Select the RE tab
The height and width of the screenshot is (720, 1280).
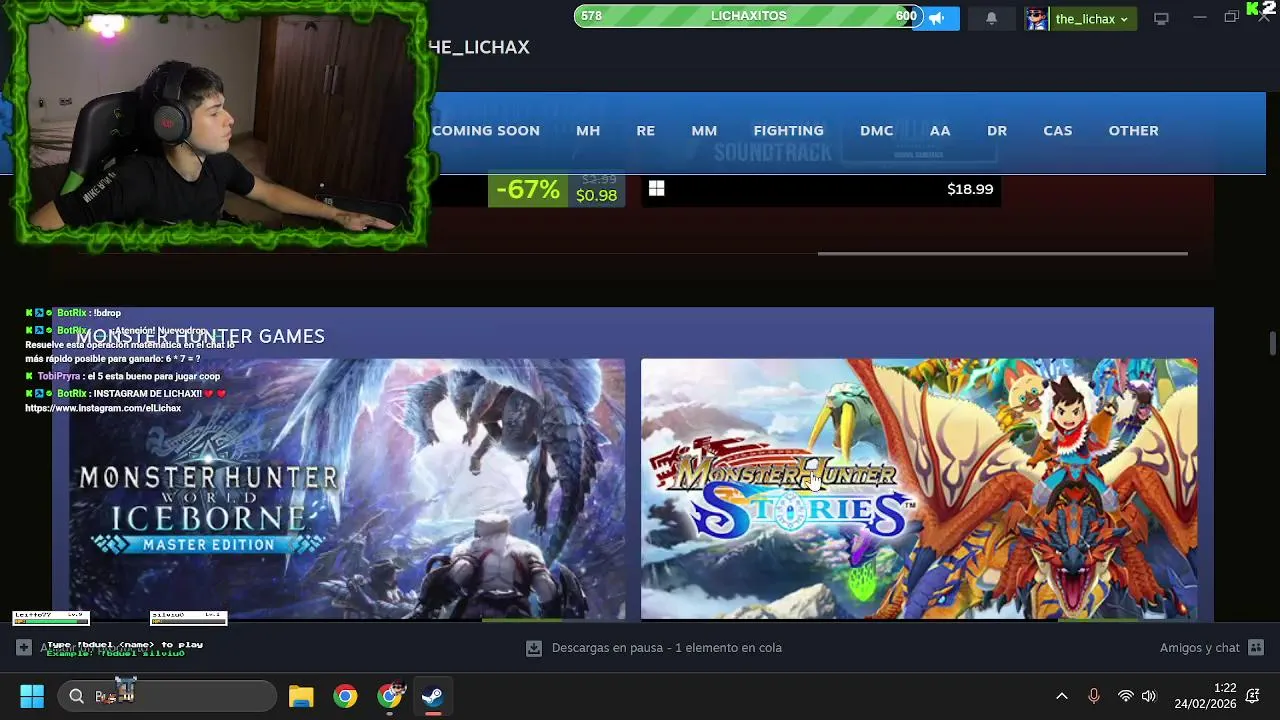coord(646,131)
